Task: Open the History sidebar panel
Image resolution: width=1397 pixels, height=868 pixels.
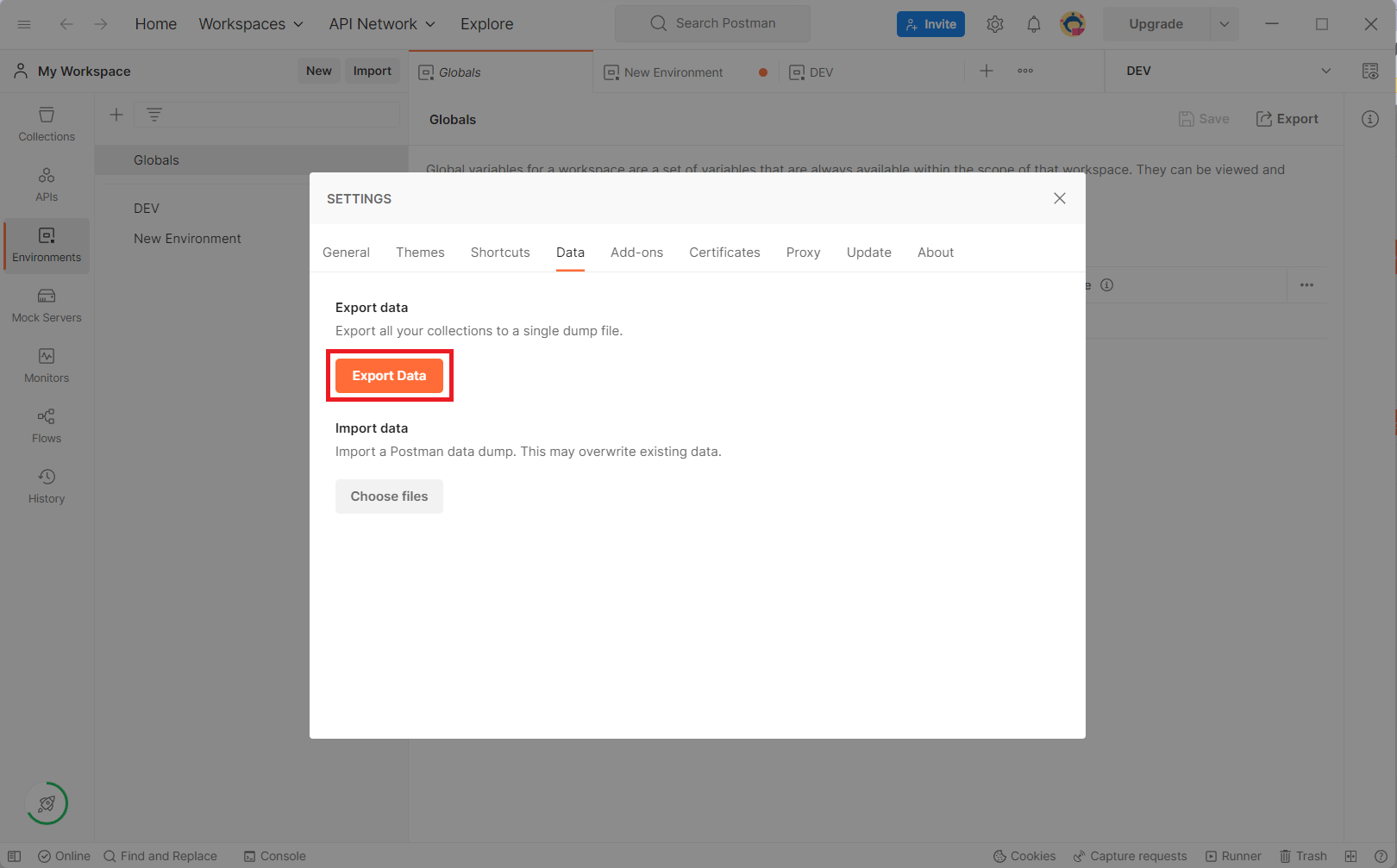Action: (x=47, y=487)
